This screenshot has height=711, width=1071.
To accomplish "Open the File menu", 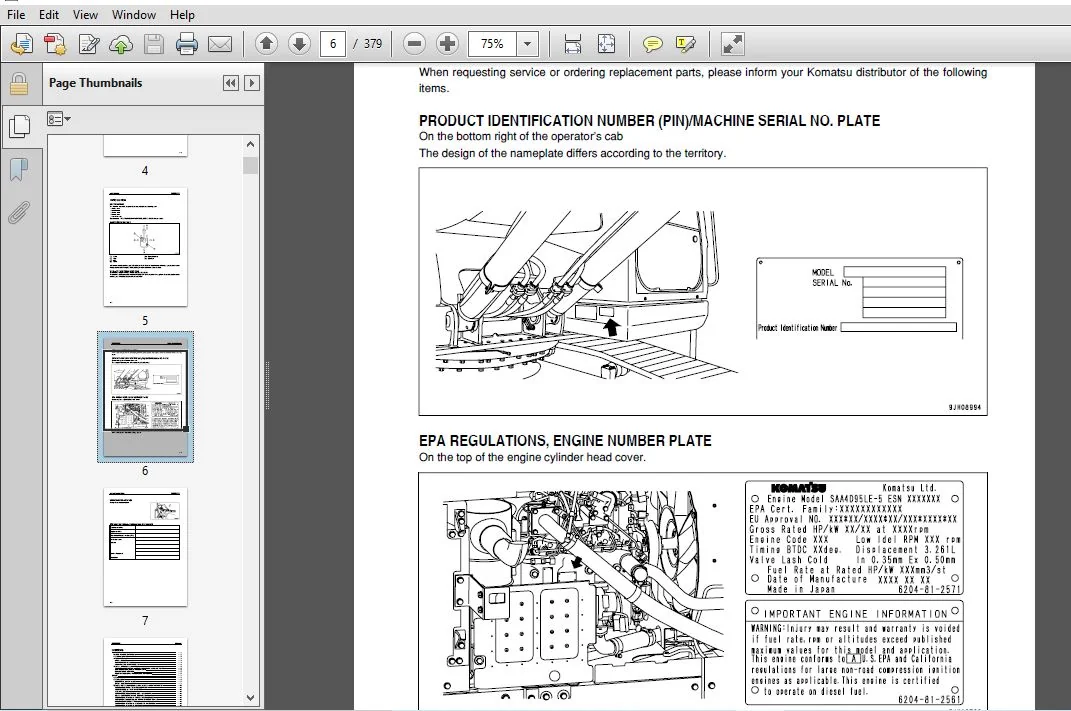I will [x=16, y=14].
